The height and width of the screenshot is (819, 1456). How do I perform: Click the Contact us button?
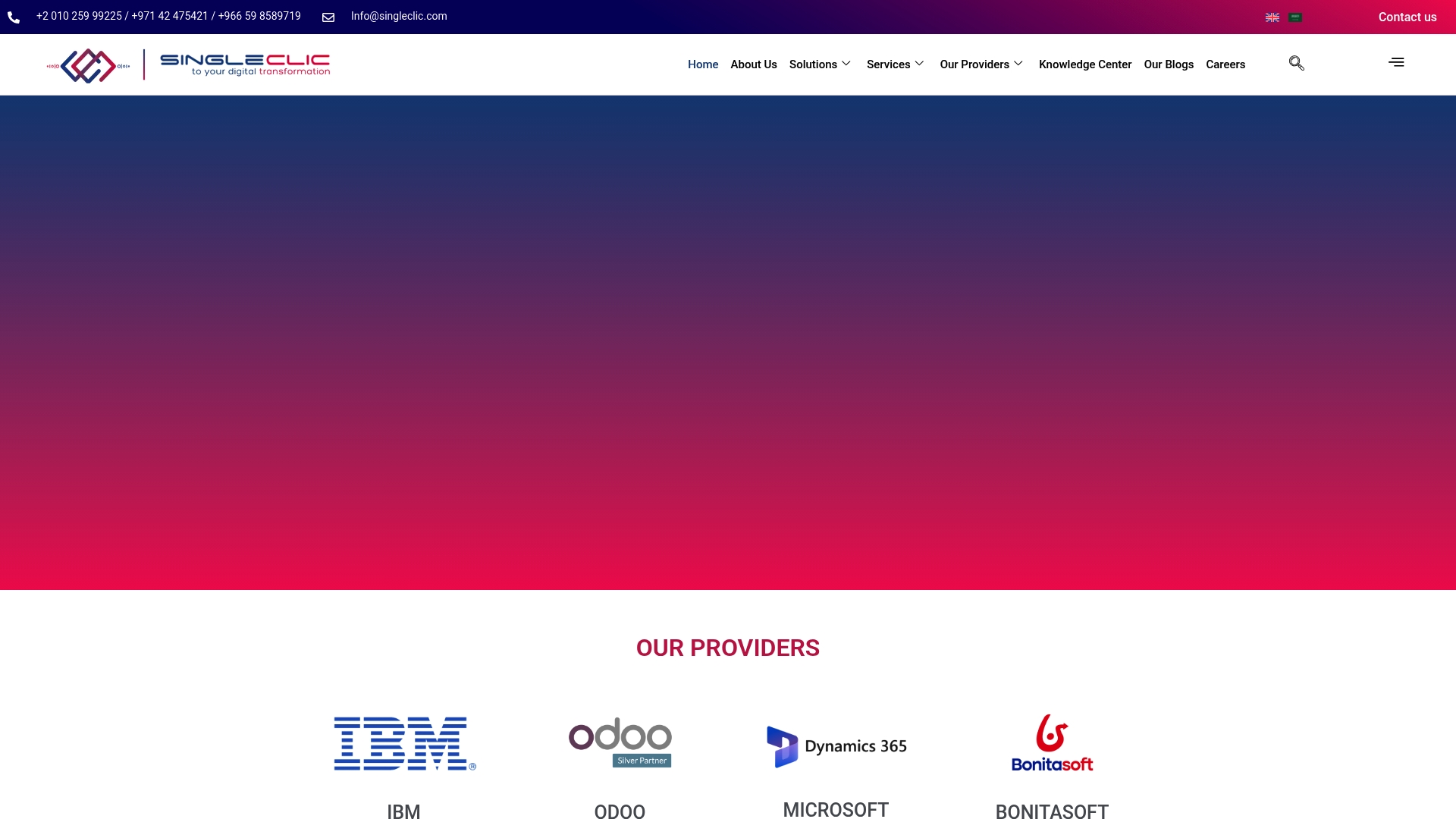[x=1407, y=17]
